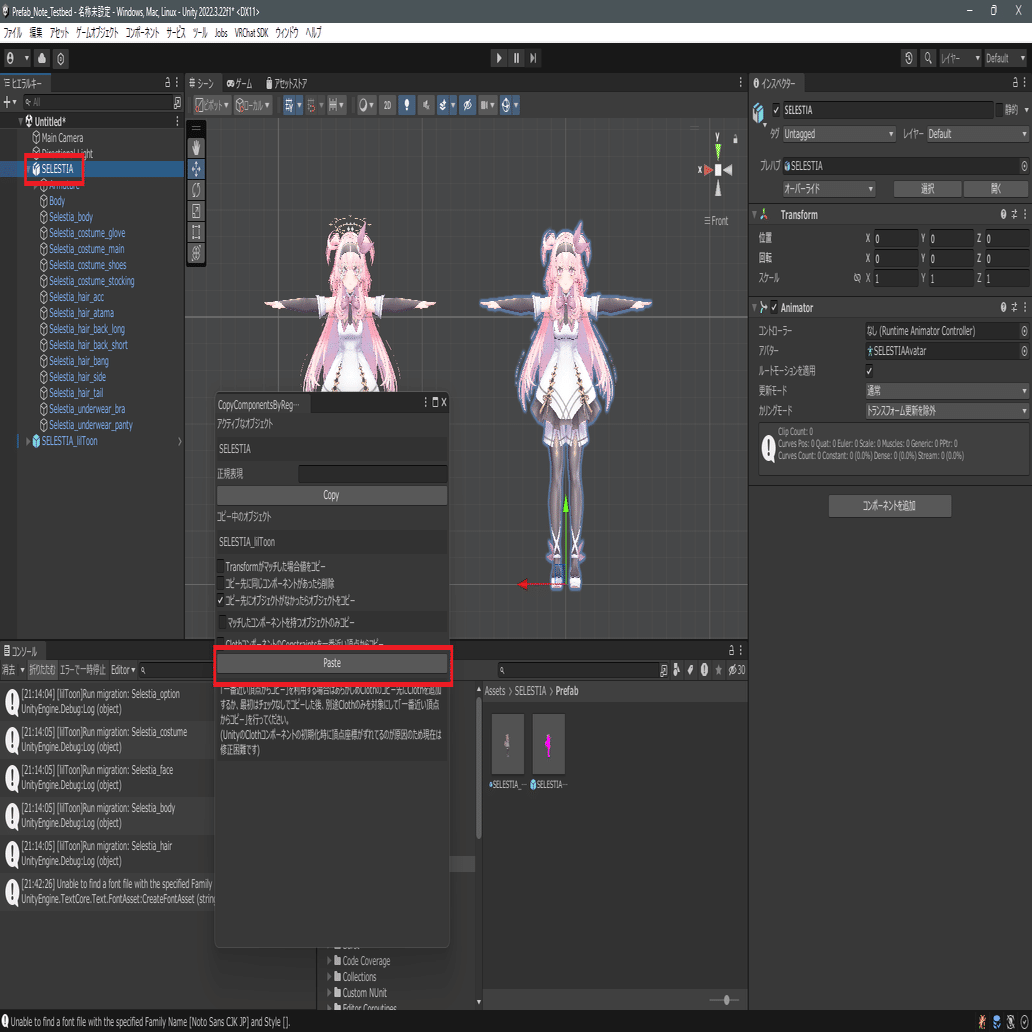Select the Move tool in scene toolbar
The width and height of the screenshot is (1032, 1032).
[196, 169]
